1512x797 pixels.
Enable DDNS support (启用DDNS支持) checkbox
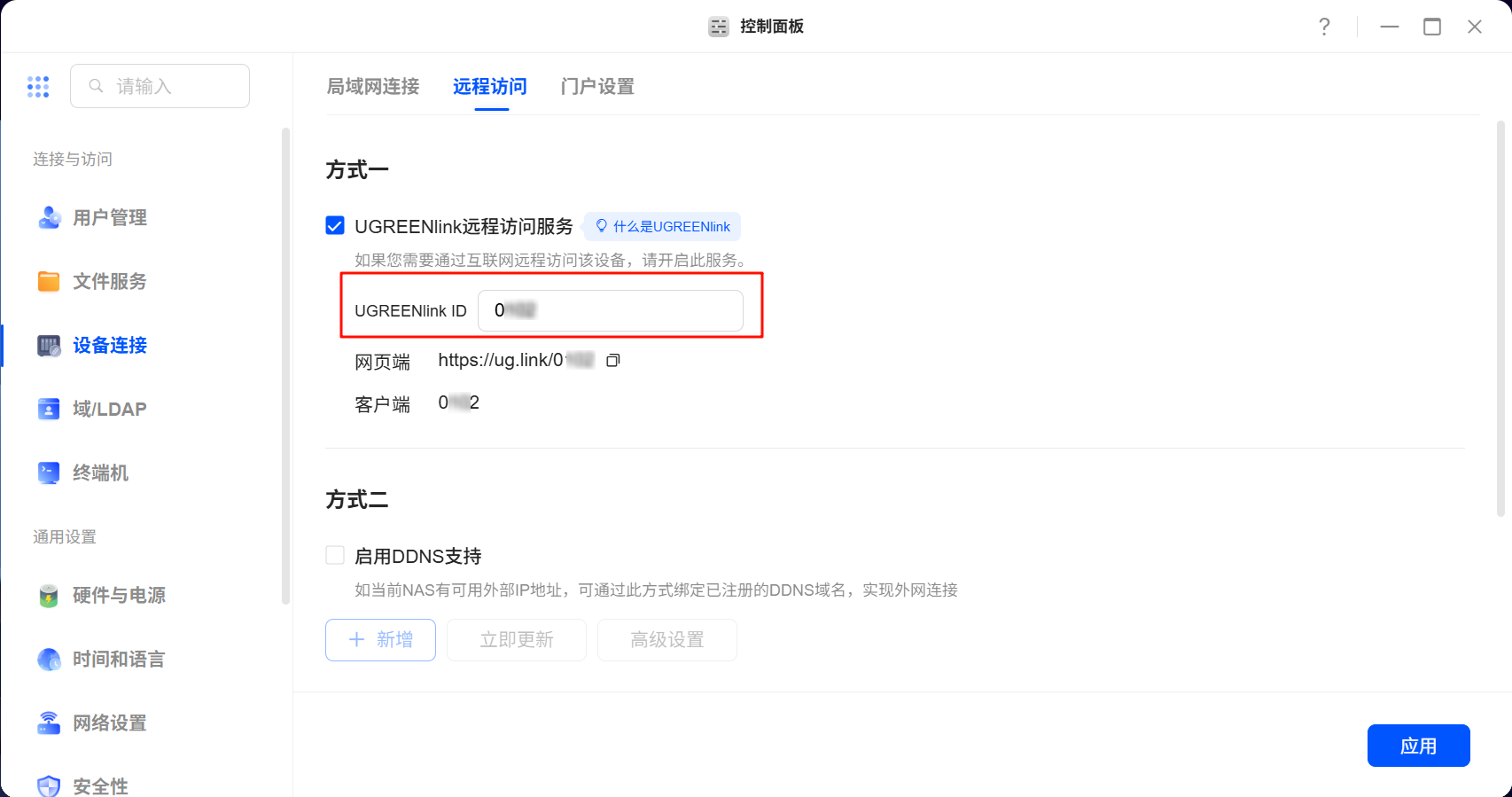tap(335, 556)
